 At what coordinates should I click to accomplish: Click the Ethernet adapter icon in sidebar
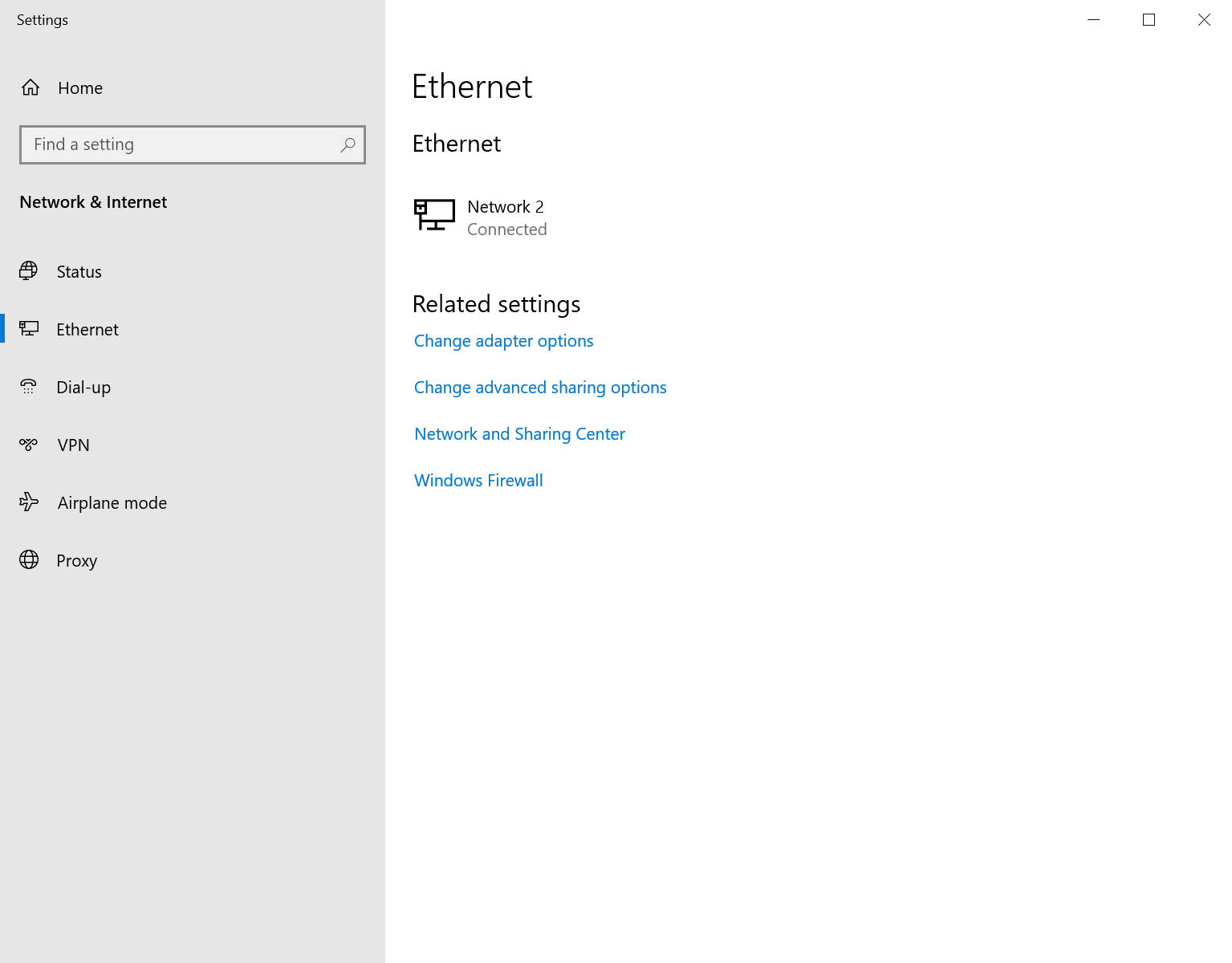point(29,329)
